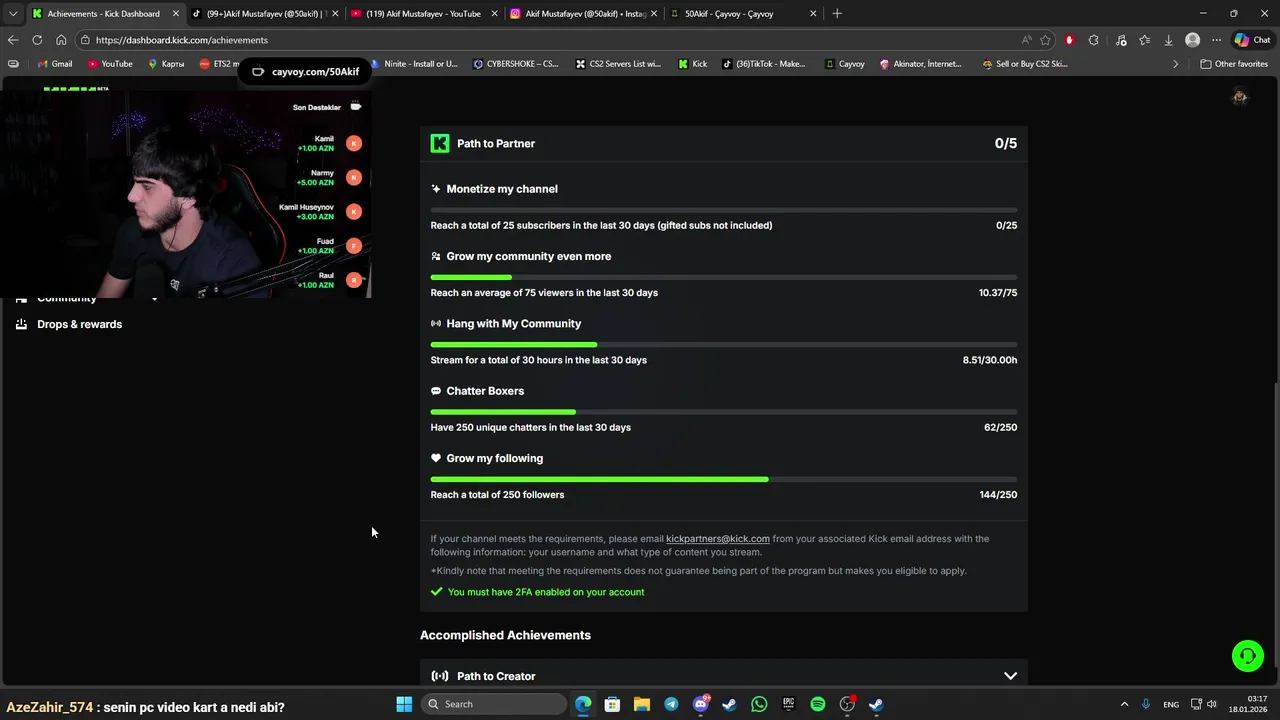1280x720 pixels.
Task: Open the Gmail bookmark
Action: coord(54,64)
